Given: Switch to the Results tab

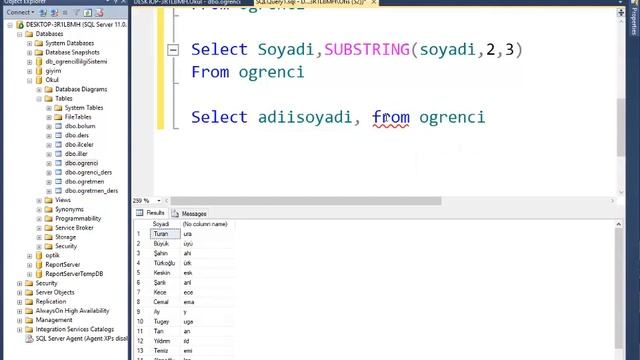Looking at the screenshot, I should click(151, 213).
